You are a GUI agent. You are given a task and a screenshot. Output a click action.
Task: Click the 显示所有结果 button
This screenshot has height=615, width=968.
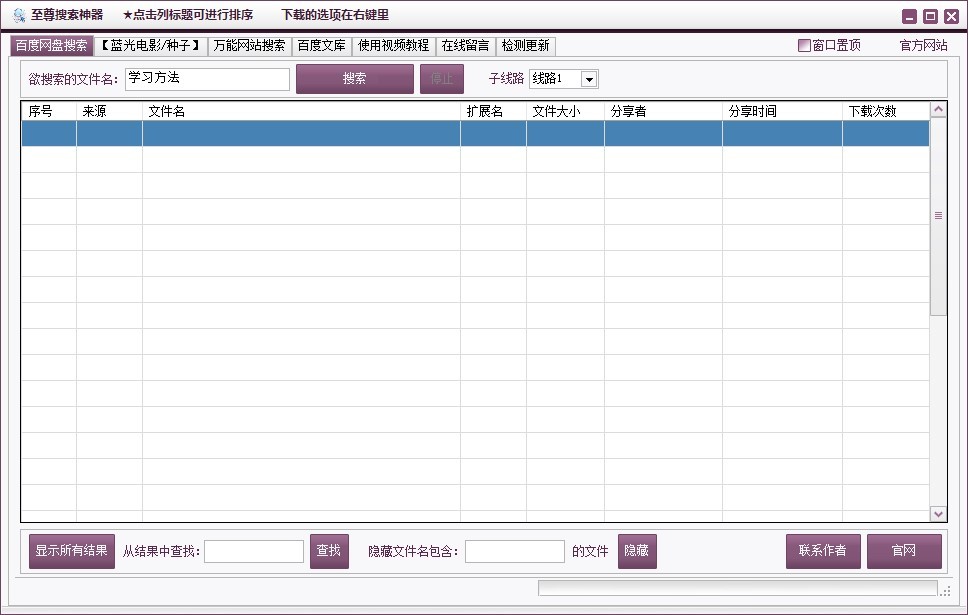pyautogui.click(x=71, y=551)
